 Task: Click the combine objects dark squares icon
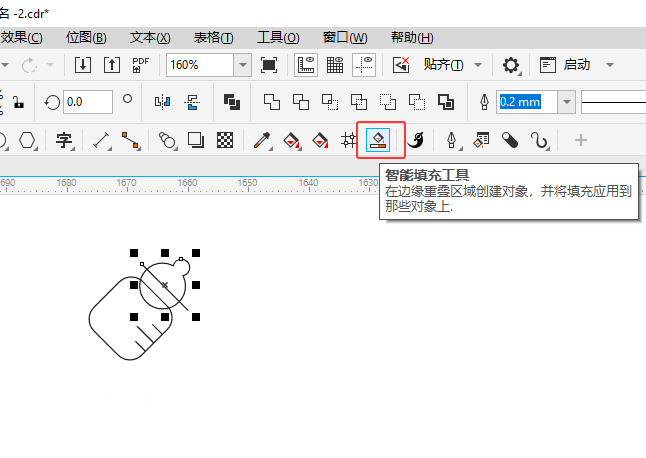pos(232,102)
